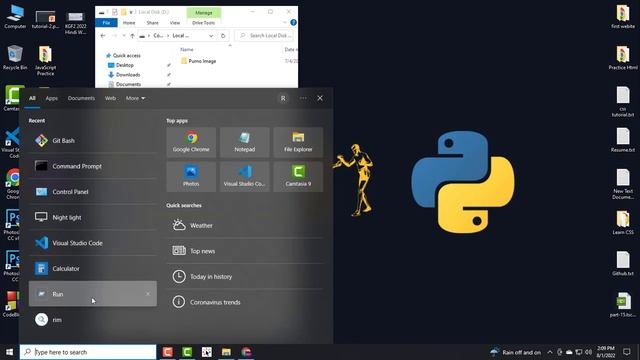
Task: Select the Purno Image folder
Action: point(198,61)
